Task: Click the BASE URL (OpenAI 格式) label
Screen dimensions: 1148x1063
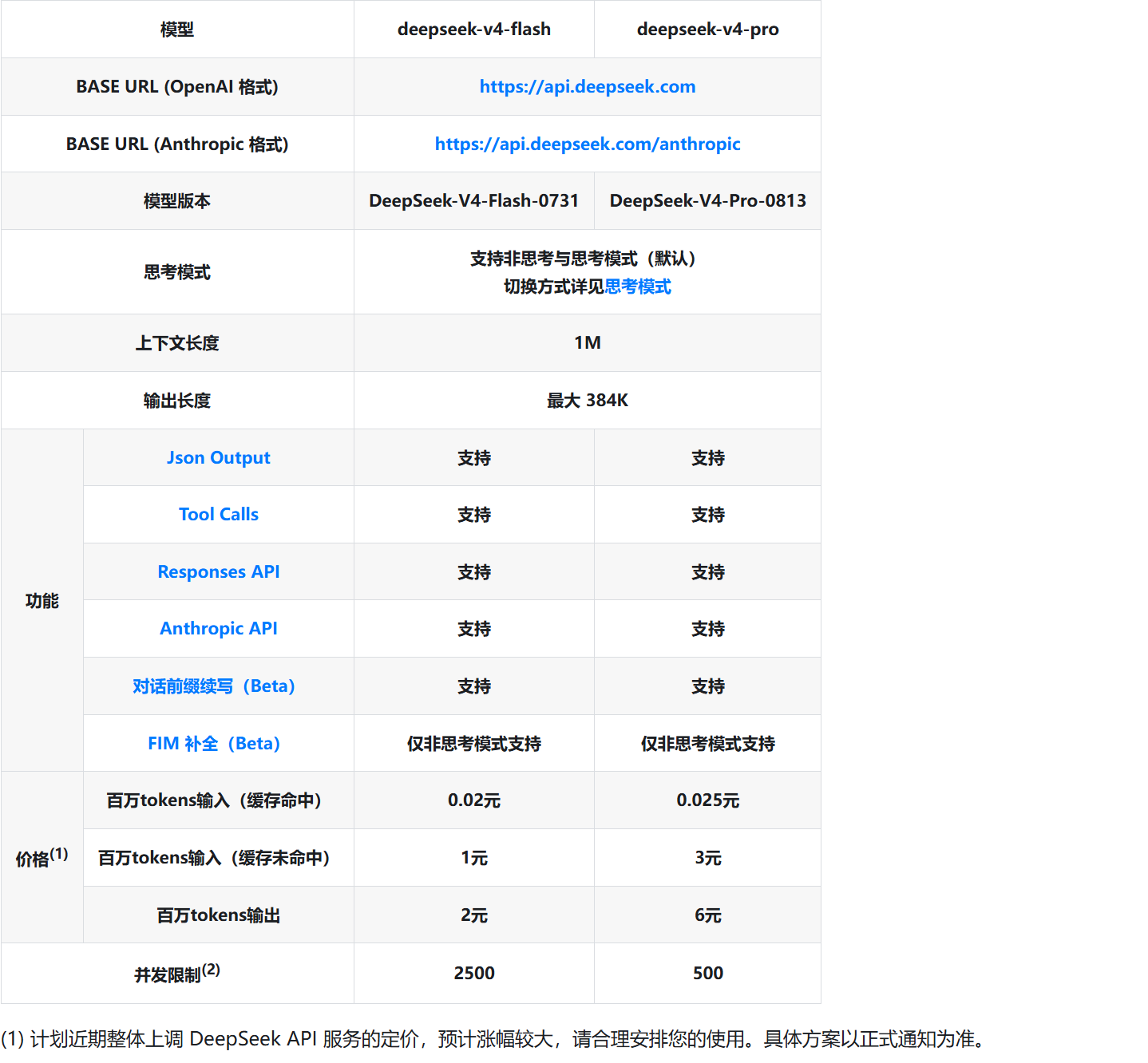Action: [x=177, y=86]
